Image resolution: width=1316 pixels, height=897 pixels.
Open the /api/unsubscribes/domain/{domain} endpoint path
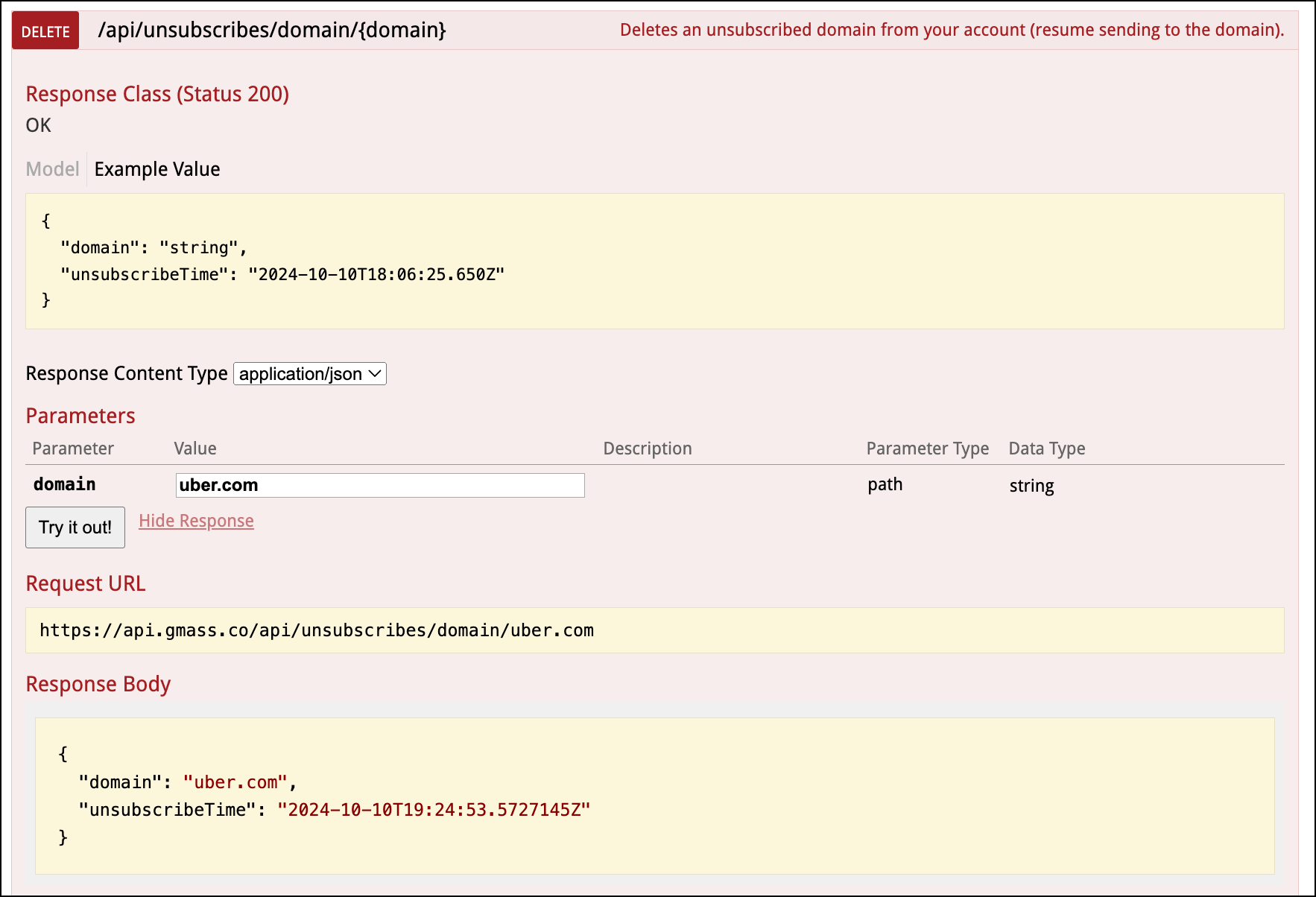pos(272,30)
